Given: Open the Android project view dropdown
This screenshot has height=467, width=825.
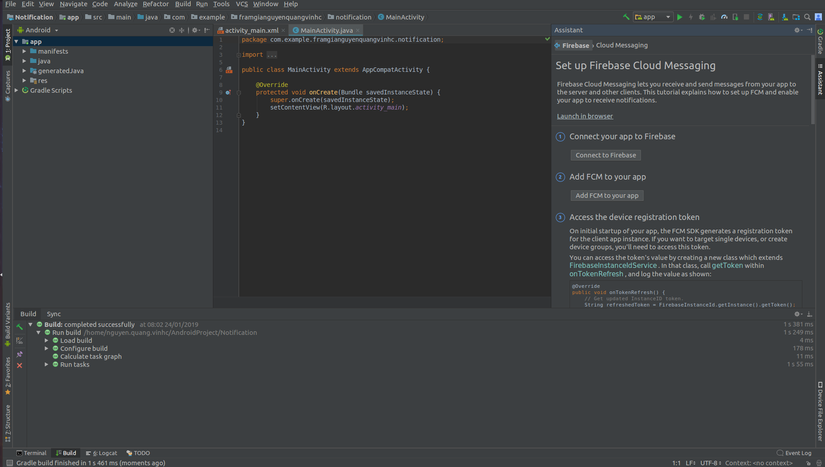Looking at the screenshot, I should [x=41, y=30].
